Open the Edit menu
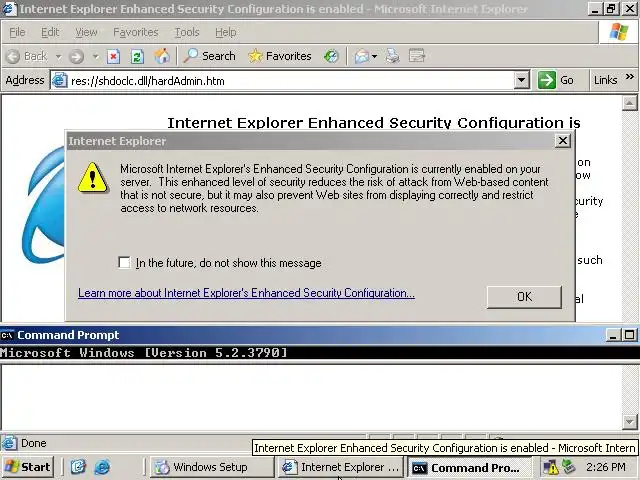 tap(50, 32)
